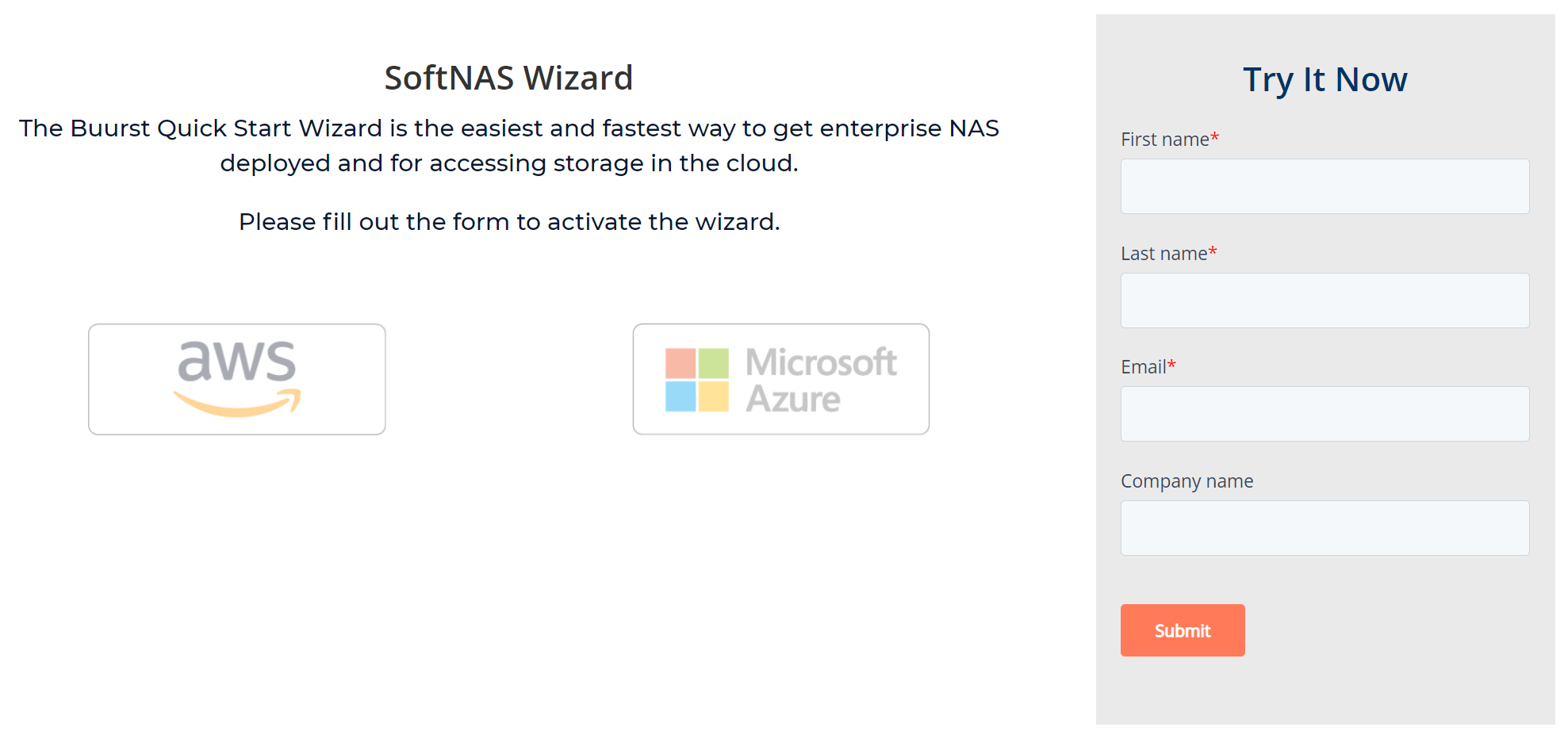
Task: Click the 'Last name' field label
Action: coord(1164,254)
